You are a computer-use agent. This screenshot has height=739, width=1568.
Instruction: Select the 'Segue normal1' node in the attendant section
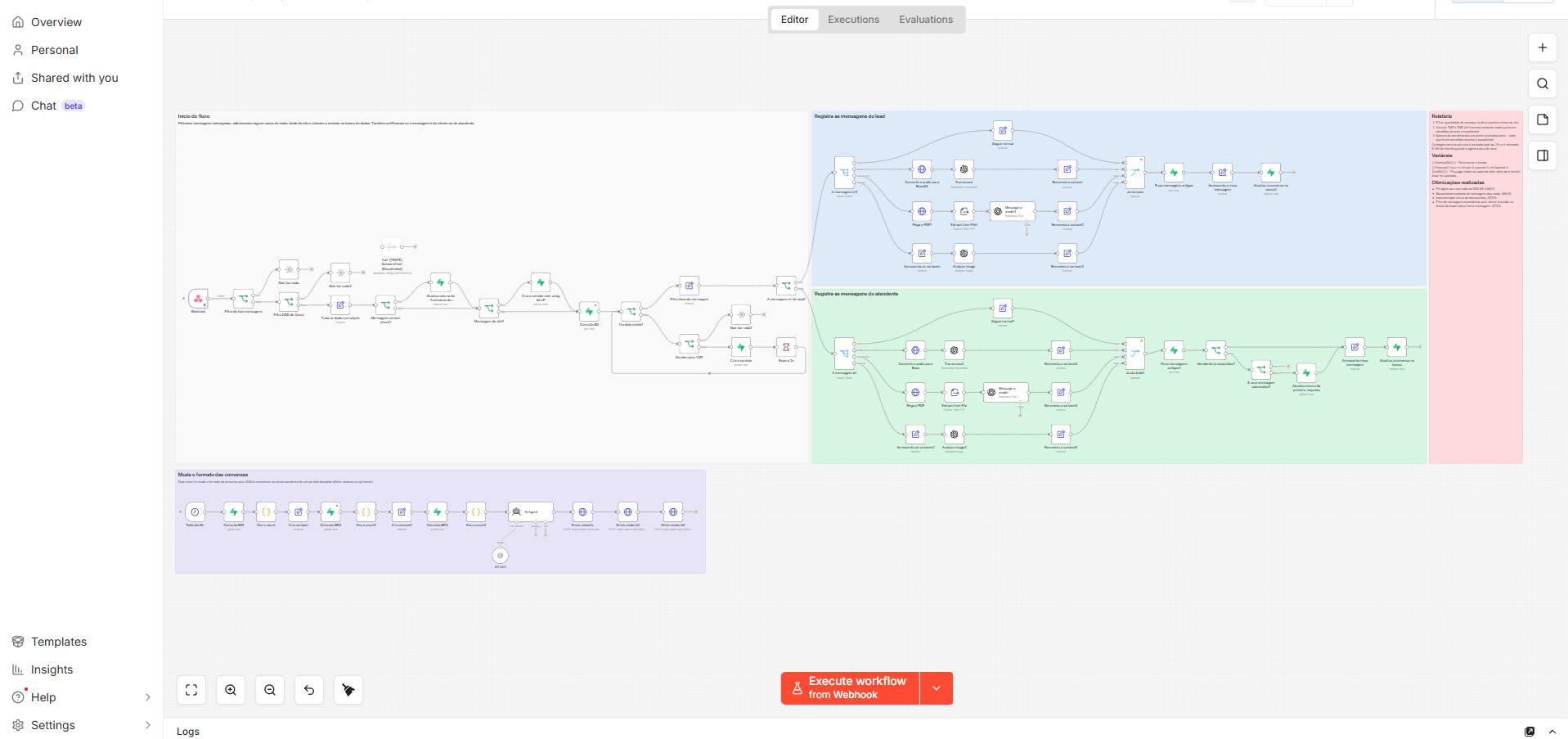1003,309
